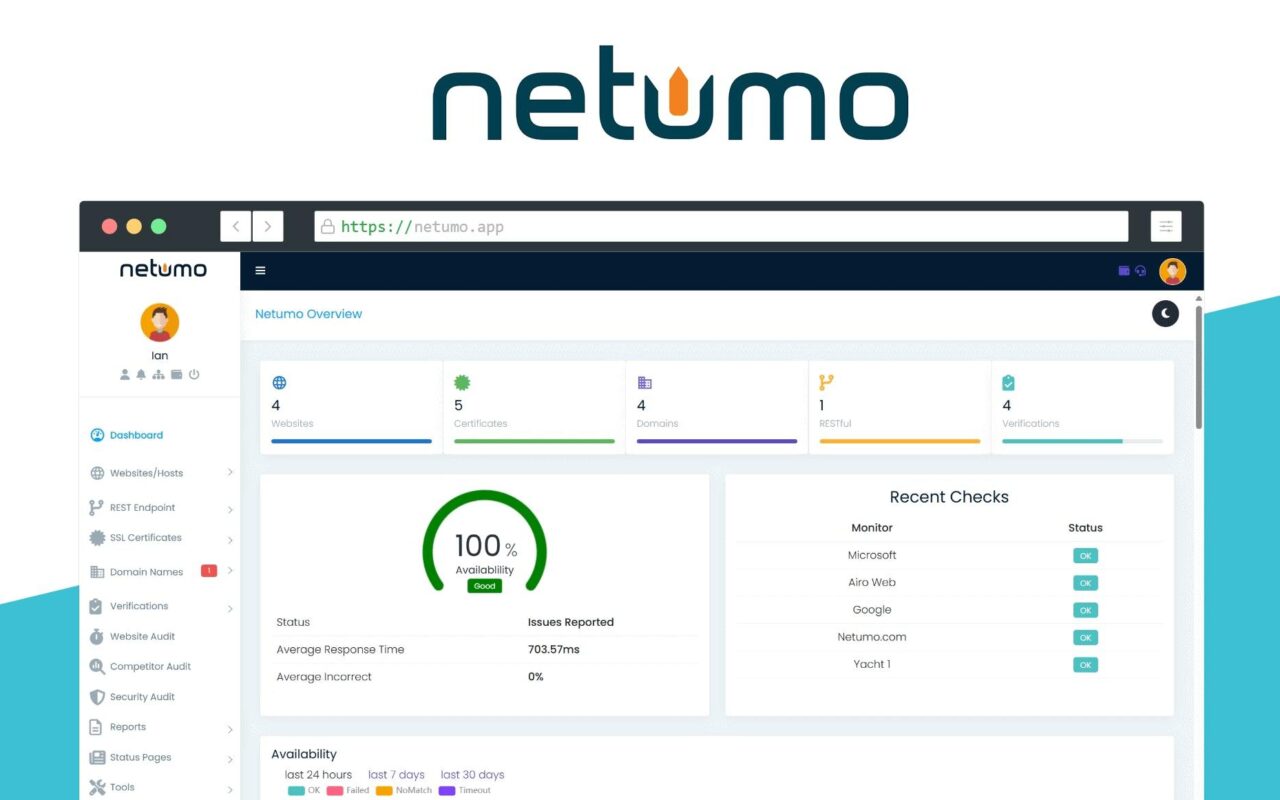This screenshot has height=800, width=1280.
Task: Switch to last 7 days availability
Action: point(396,775)
